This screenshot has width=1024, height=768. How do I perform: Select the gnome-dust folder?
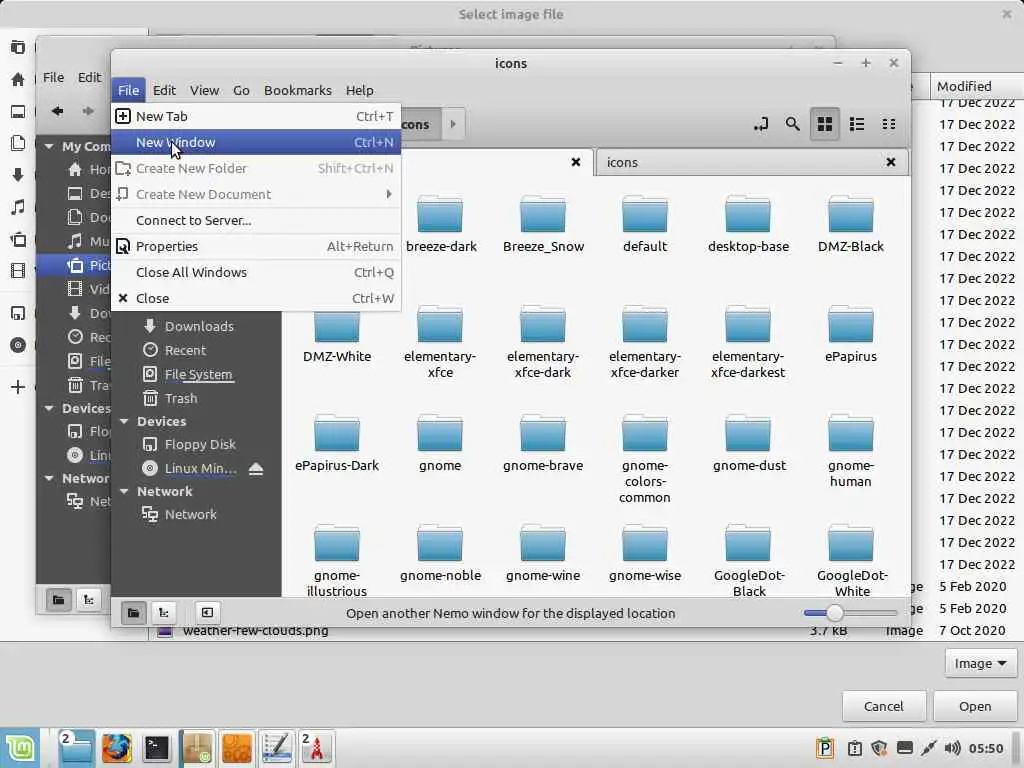coord(749,443)
